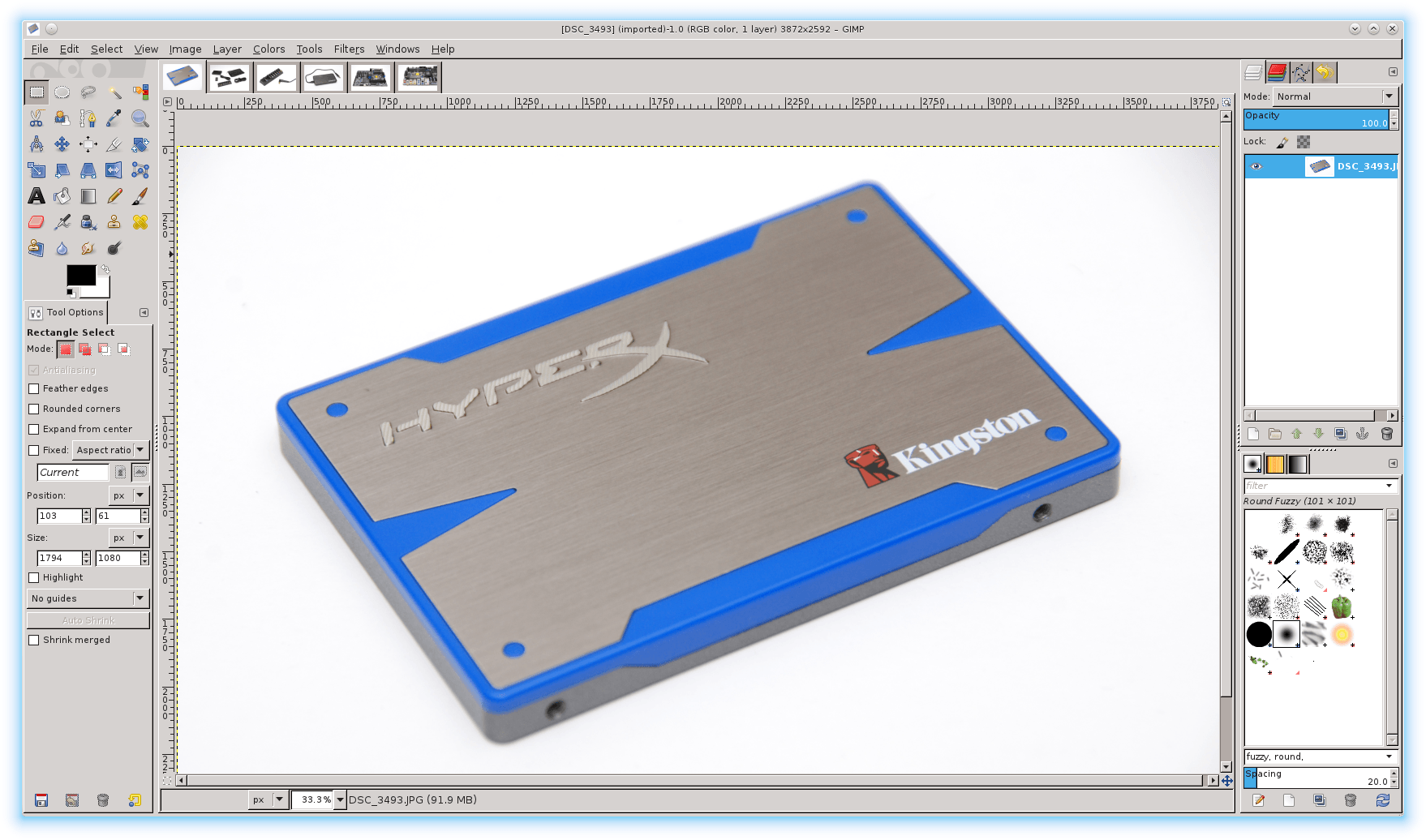The height and width of the screenshot is (840, 1426).
Task: Open the Select menu
Action: click(x=106, y=49)
